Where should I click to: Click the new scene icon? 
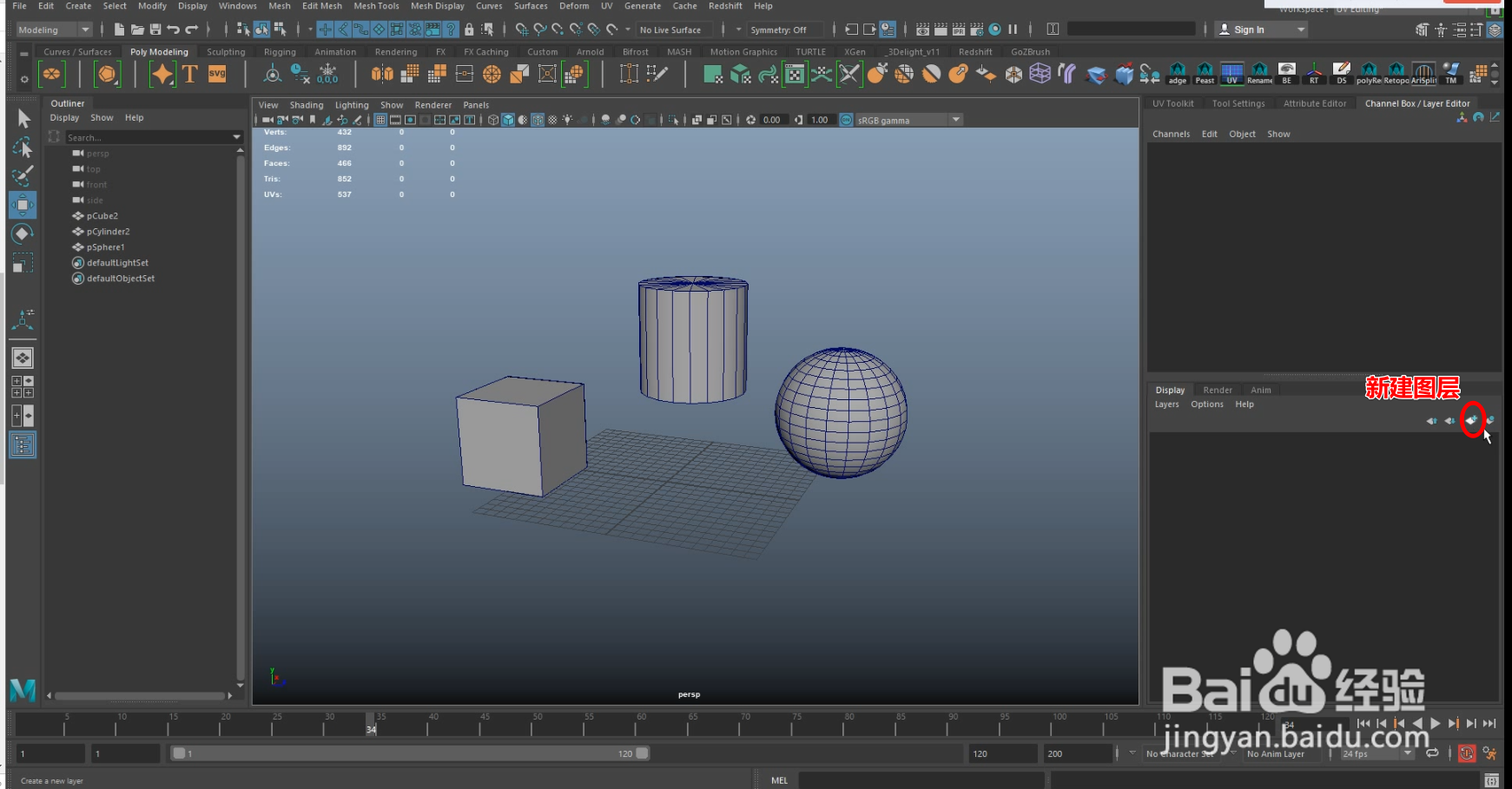pos(119,30)
